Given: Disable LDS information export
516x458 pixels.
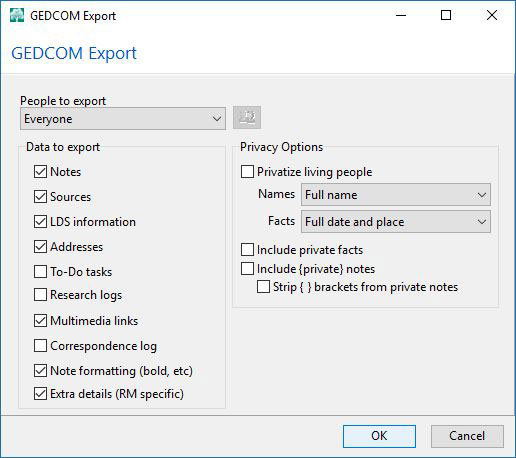Looking at the screenshot, I should click(40, 222).
